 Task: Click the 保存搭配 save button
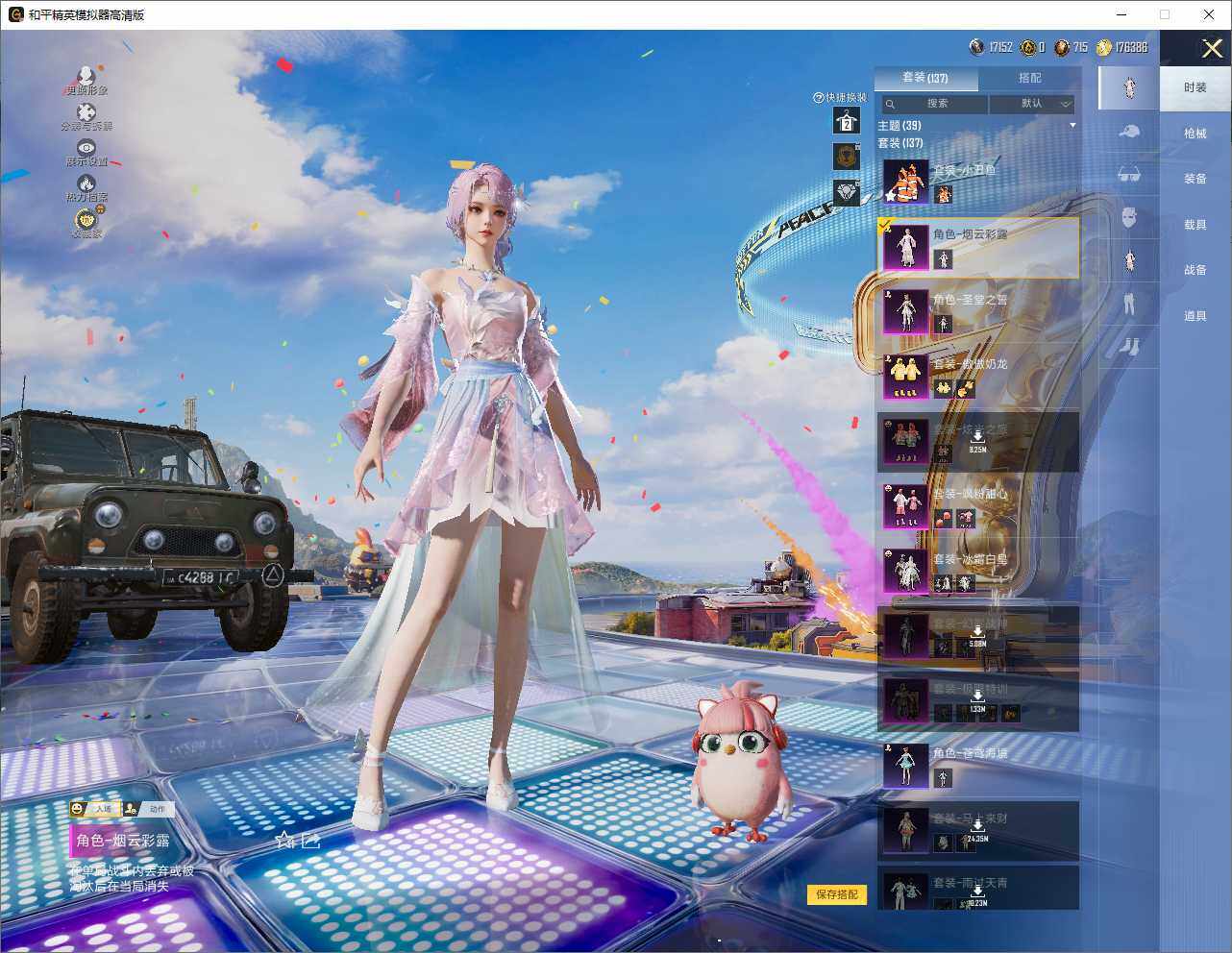click(837, 894)
